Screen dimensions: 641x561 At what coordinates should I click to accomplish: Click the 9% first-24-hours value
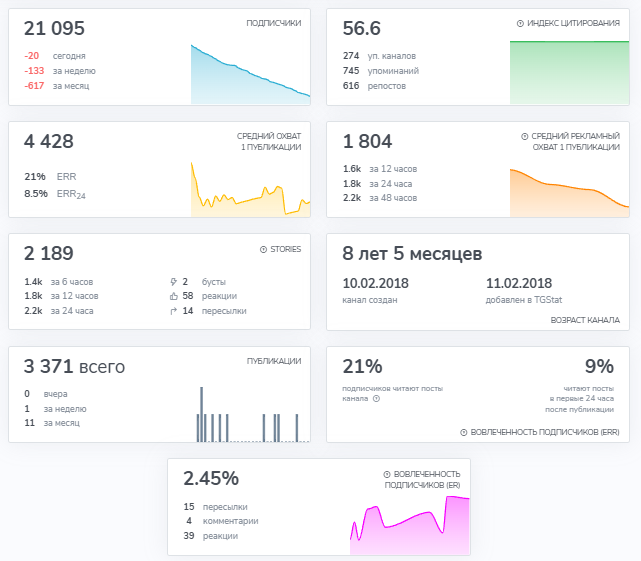pos(599,366)
